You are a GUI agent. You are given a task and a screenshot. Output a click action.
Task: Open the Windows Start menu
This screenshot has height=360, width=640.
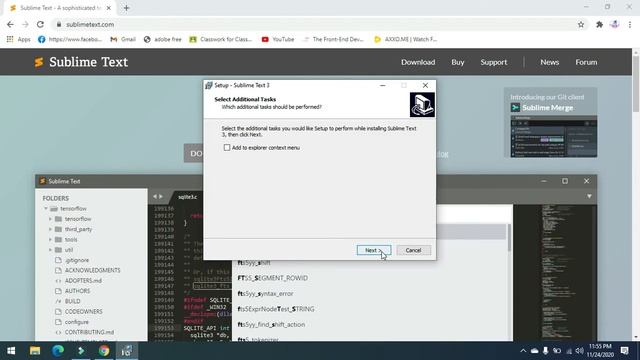click(11, 351)
